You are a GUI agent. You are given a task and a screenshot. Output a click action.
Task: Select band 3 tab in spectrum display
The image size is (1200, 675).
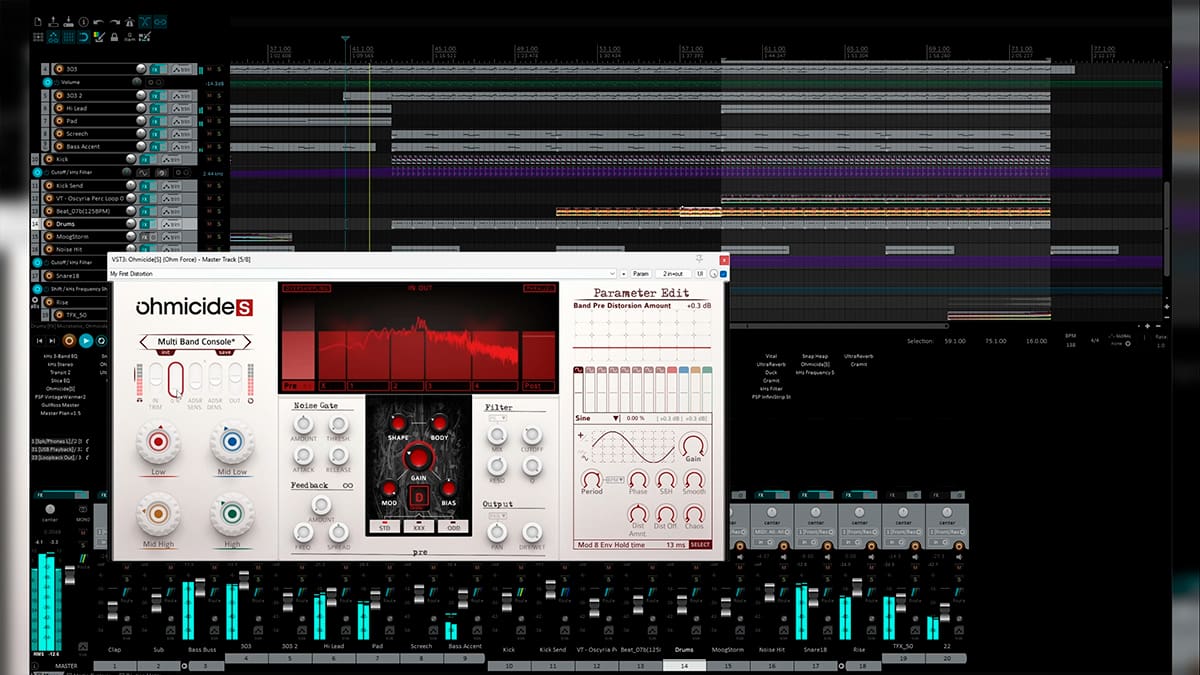point(448,385)
